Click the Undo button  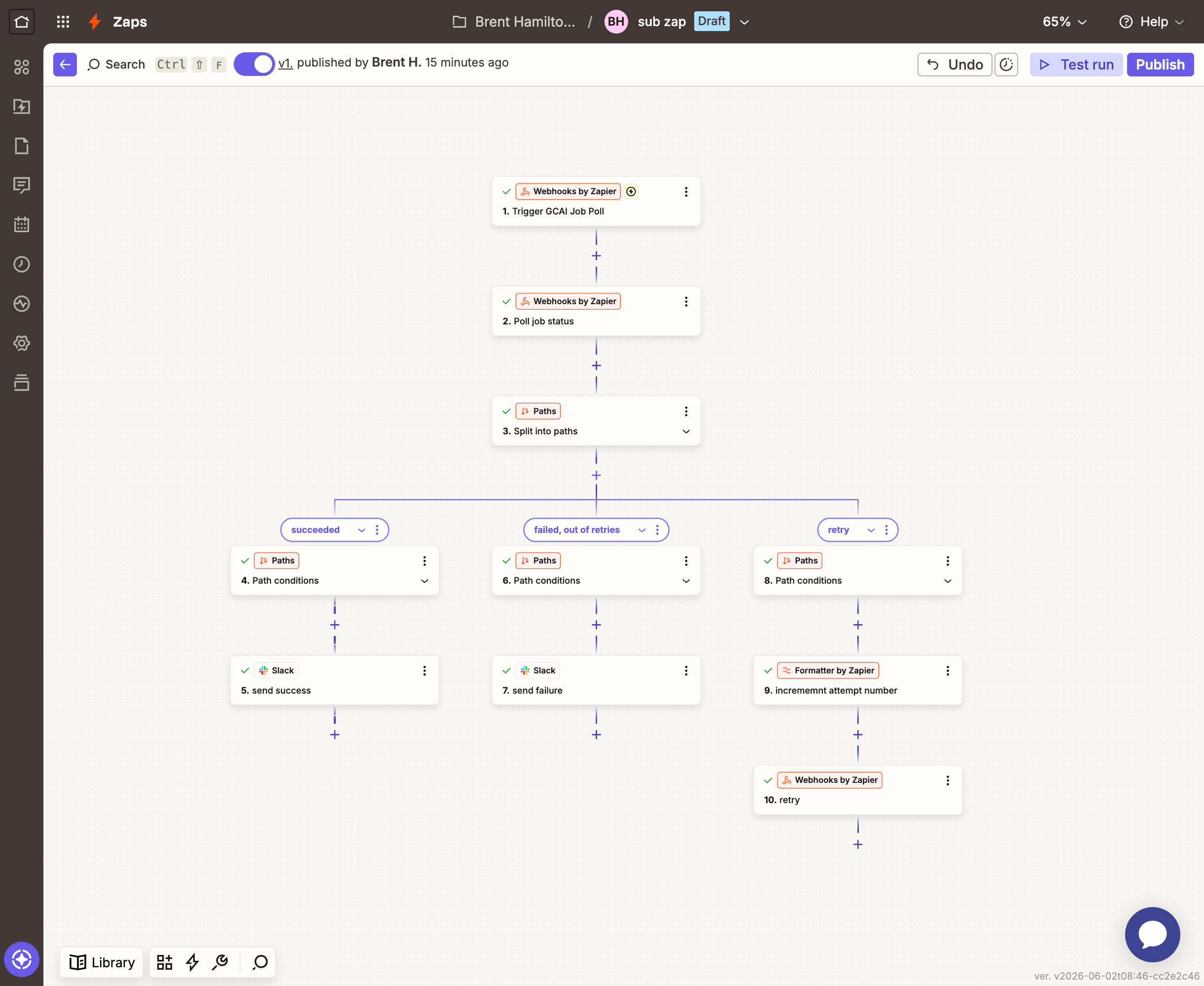click(x=955, y=65)
